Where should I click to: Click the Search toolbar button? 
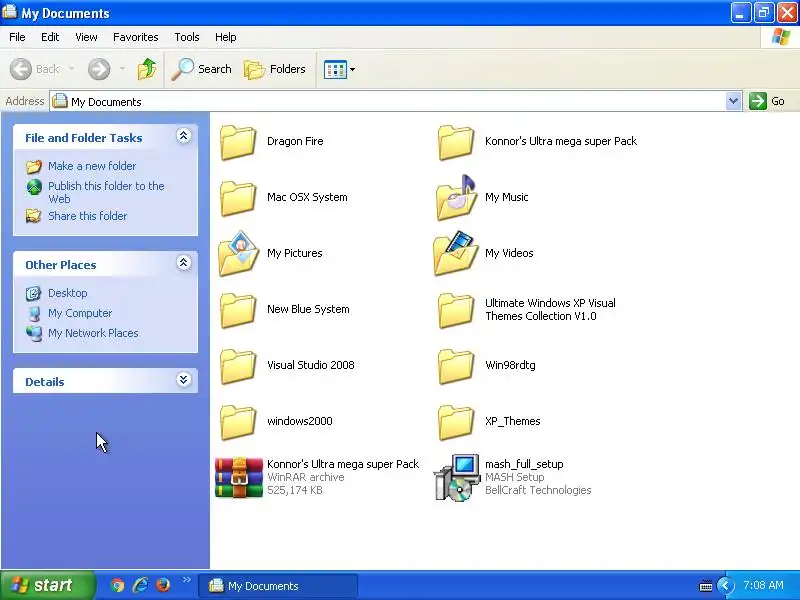(x=202, y=69)
